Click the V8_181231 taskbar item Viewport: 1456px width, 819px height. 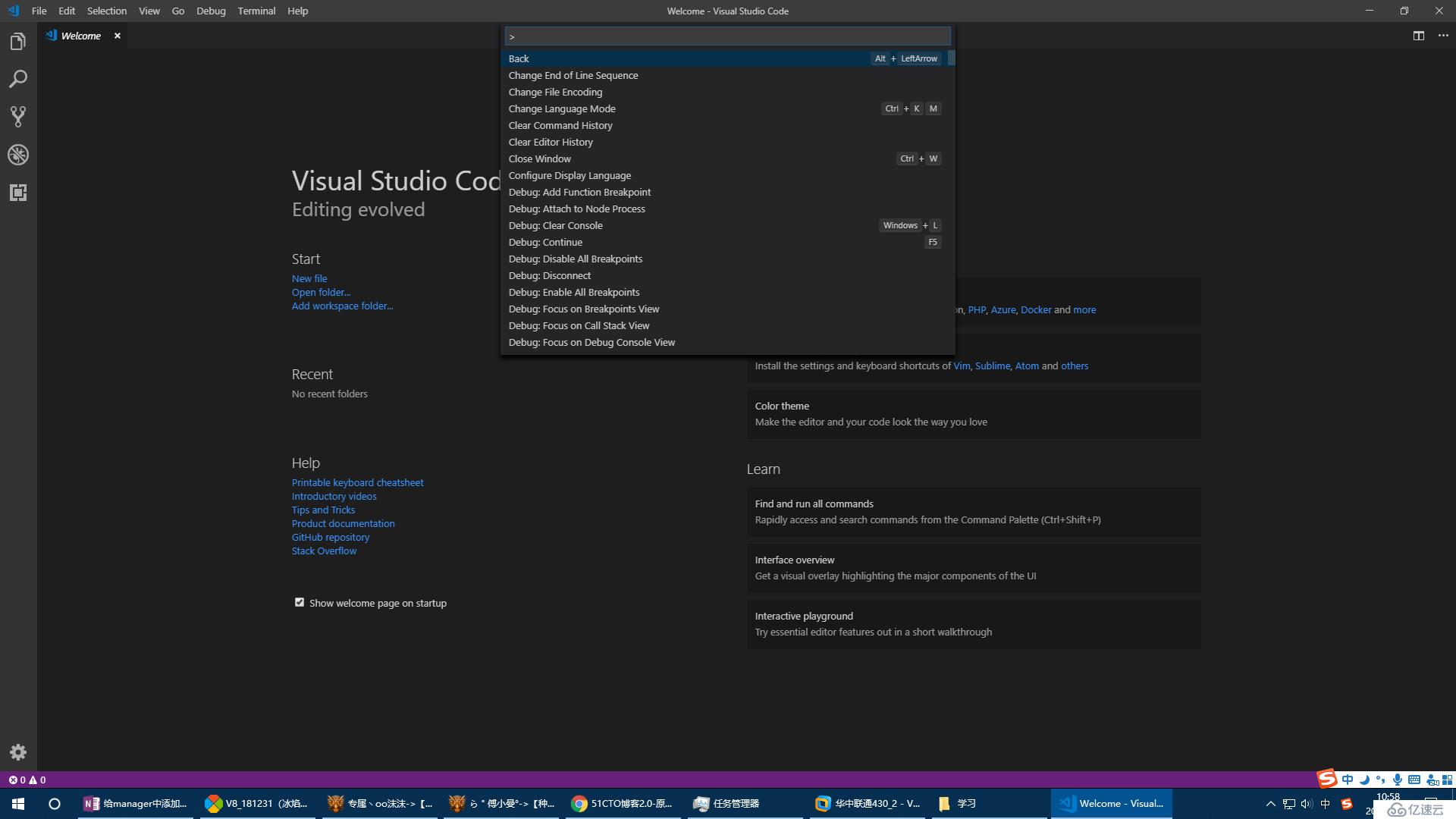coord(258,804)
